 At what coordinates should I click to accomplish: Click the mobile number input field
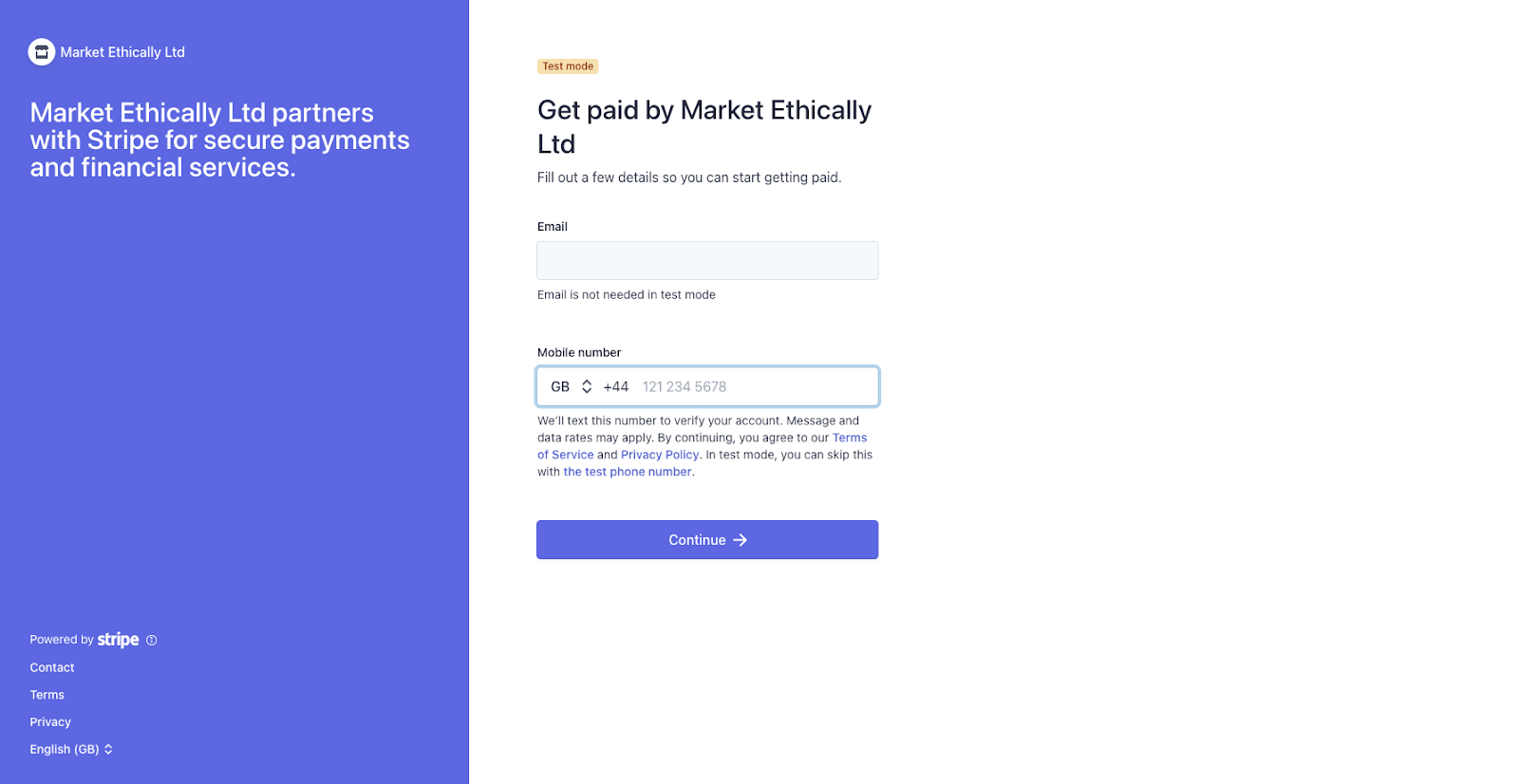757,386
